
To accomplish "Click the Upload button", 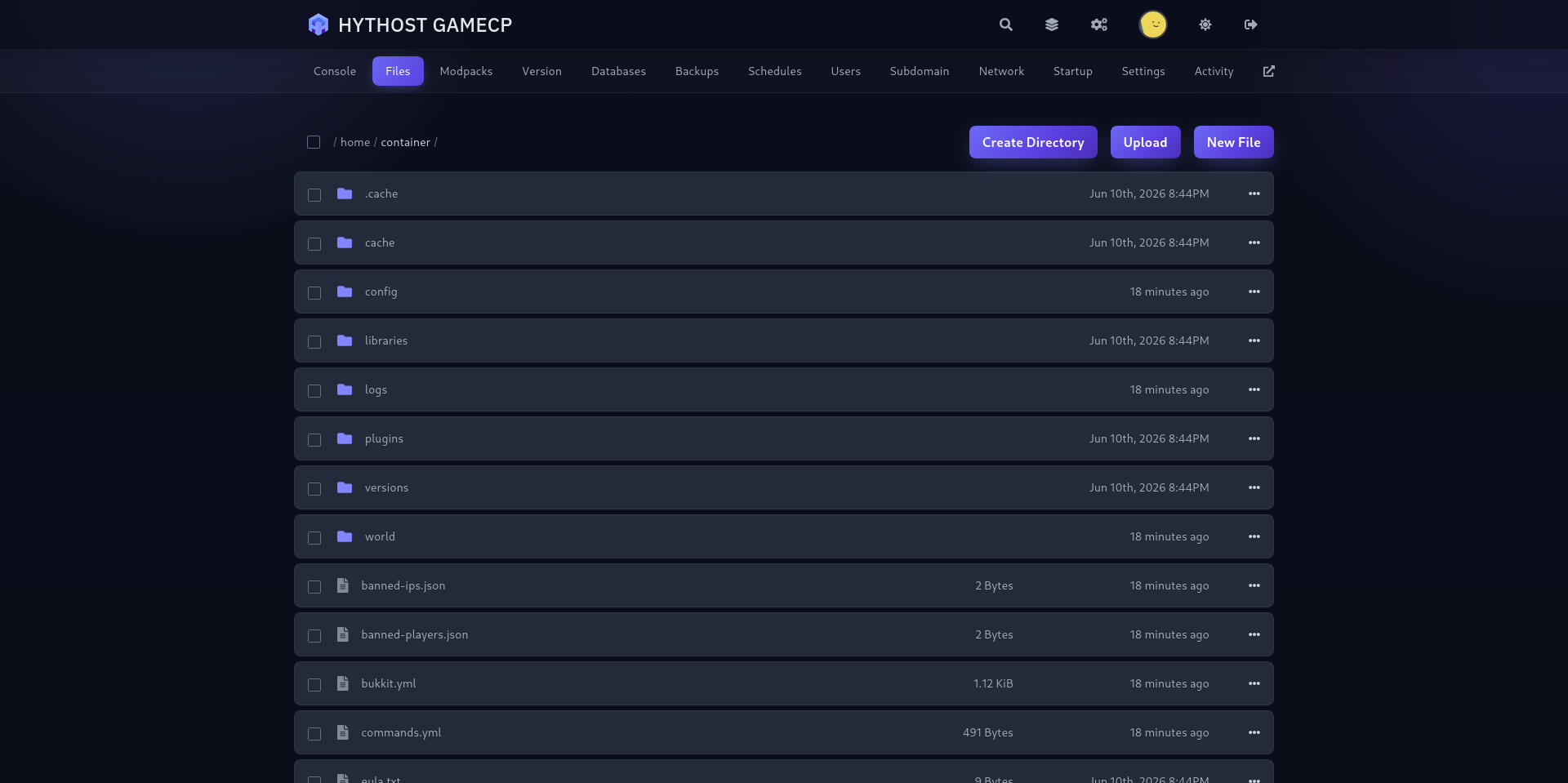I will pos(1145,142).
